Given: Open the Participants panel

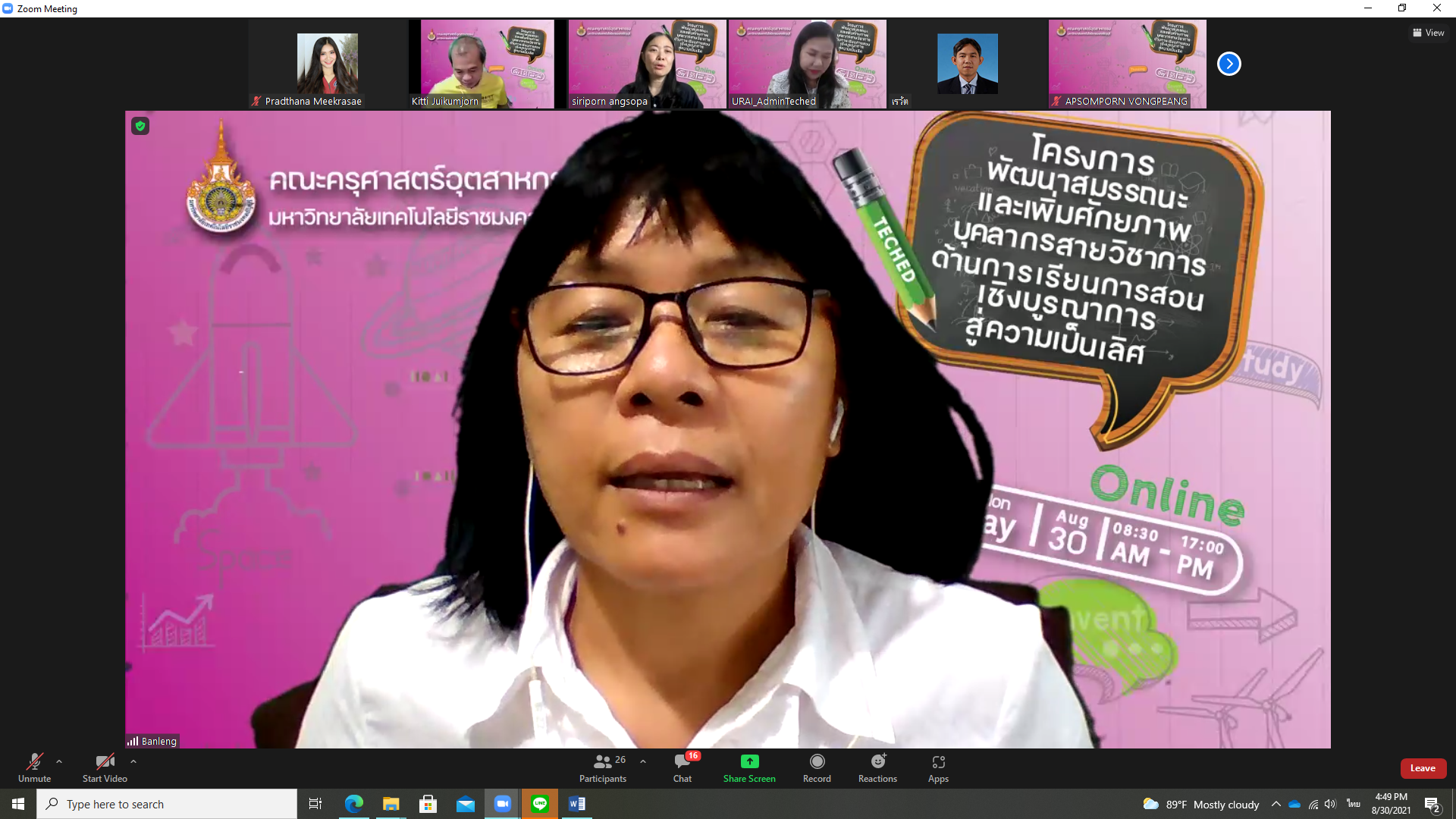Looking at the screenshot, I should tap(604, 767).
